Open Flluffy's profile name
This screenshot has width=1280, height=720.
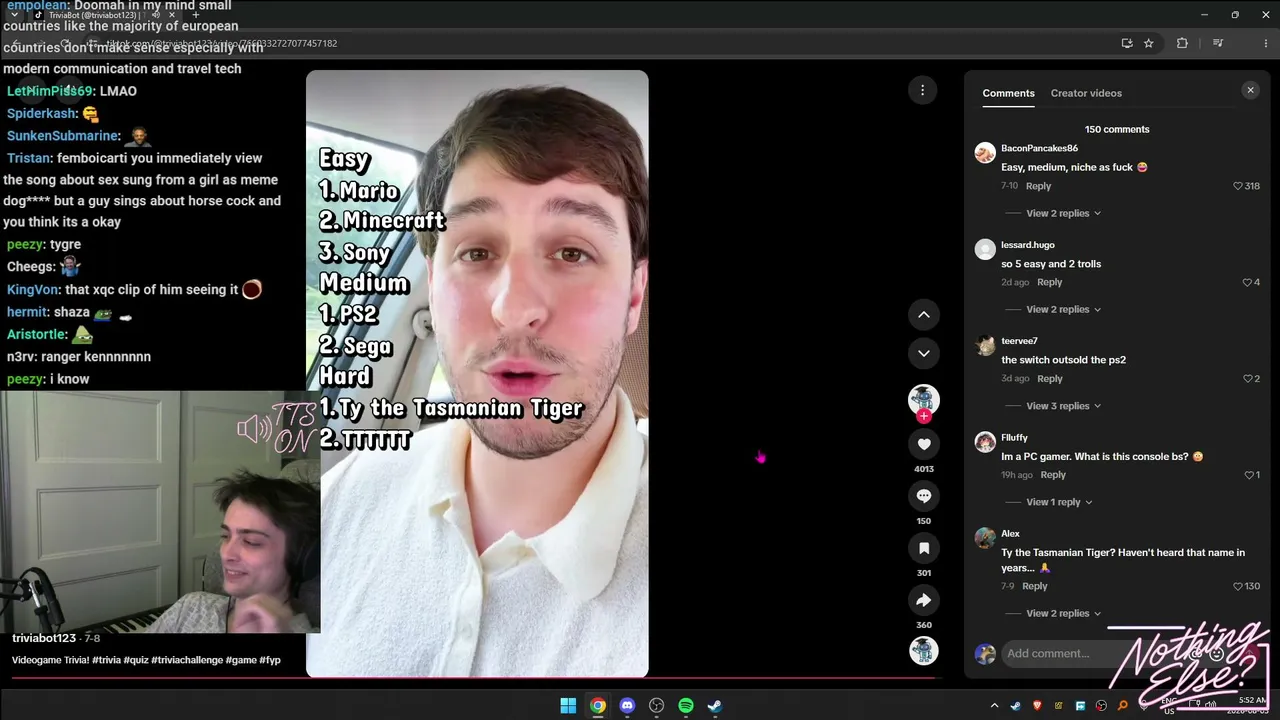[x=1014, y=437]
